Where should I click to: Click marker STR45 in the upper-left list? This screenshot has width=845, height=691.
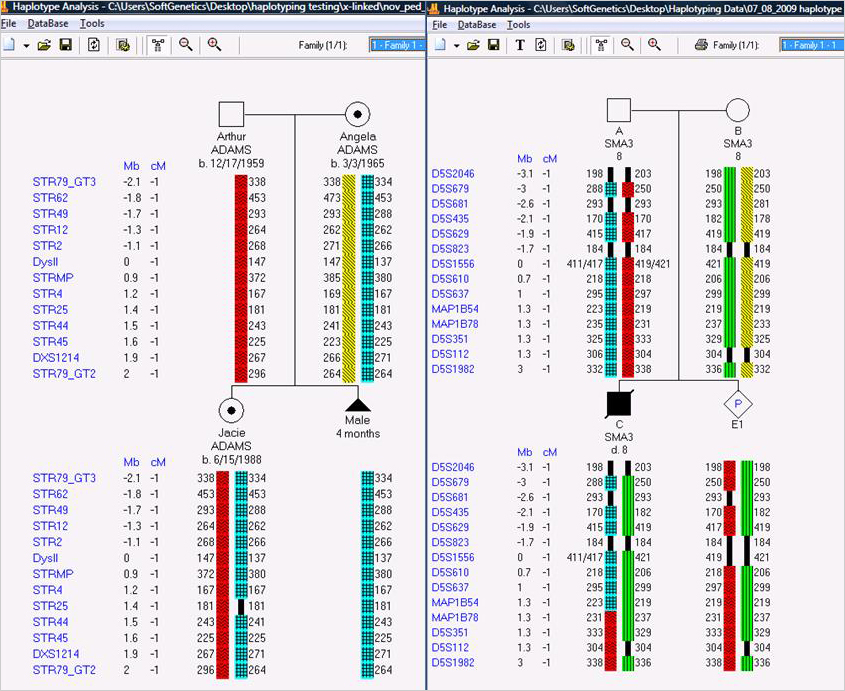pos(50,342)
